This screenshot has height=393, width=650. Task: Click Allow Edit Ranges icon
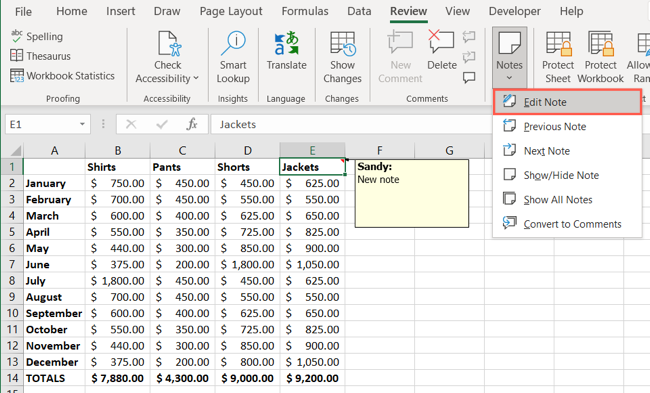pyautogui.click(x=643, y=44)
